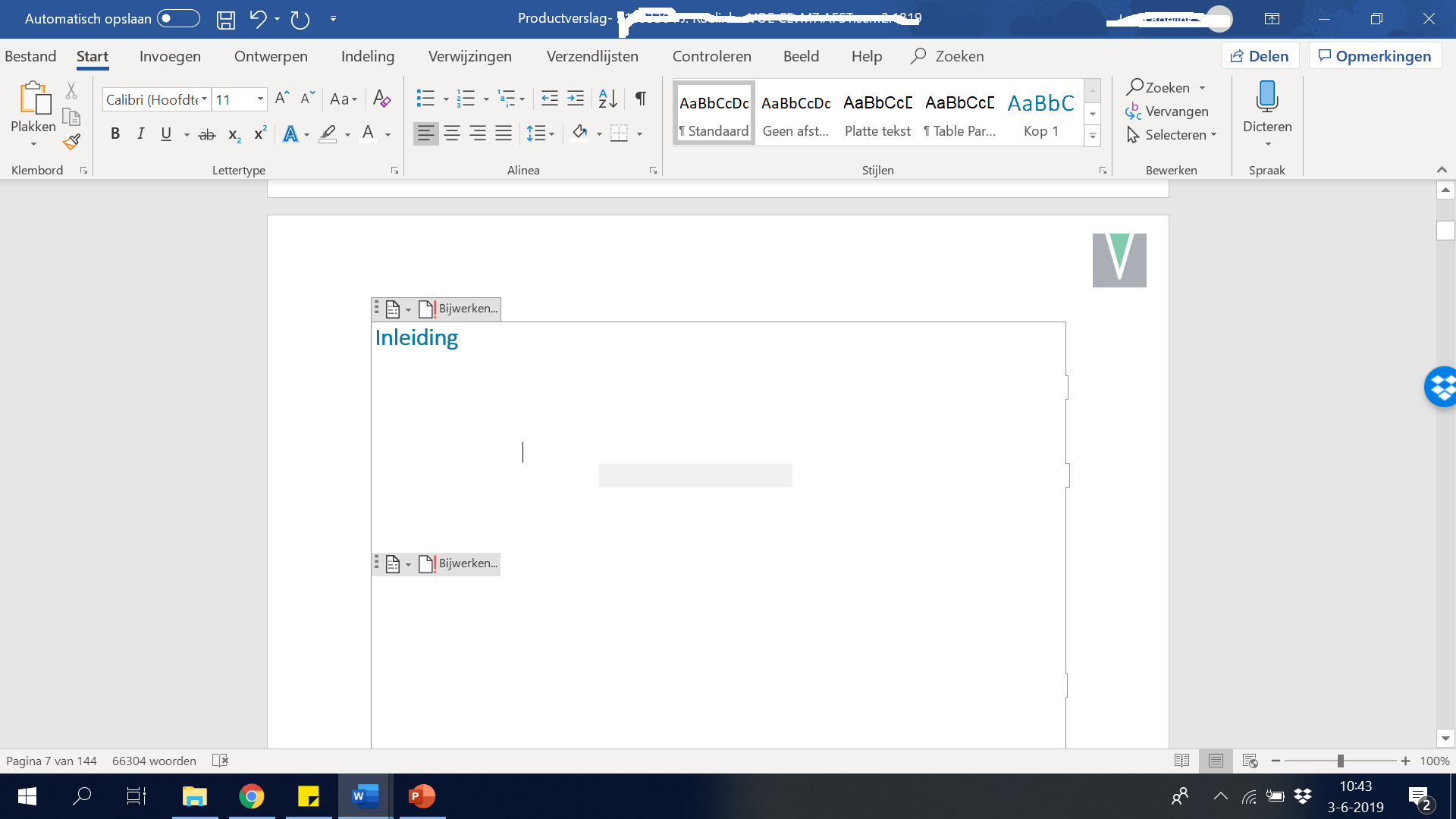1456x819 pixels.
Task: Toggle paragraph marks display icon
Action: 641,99
